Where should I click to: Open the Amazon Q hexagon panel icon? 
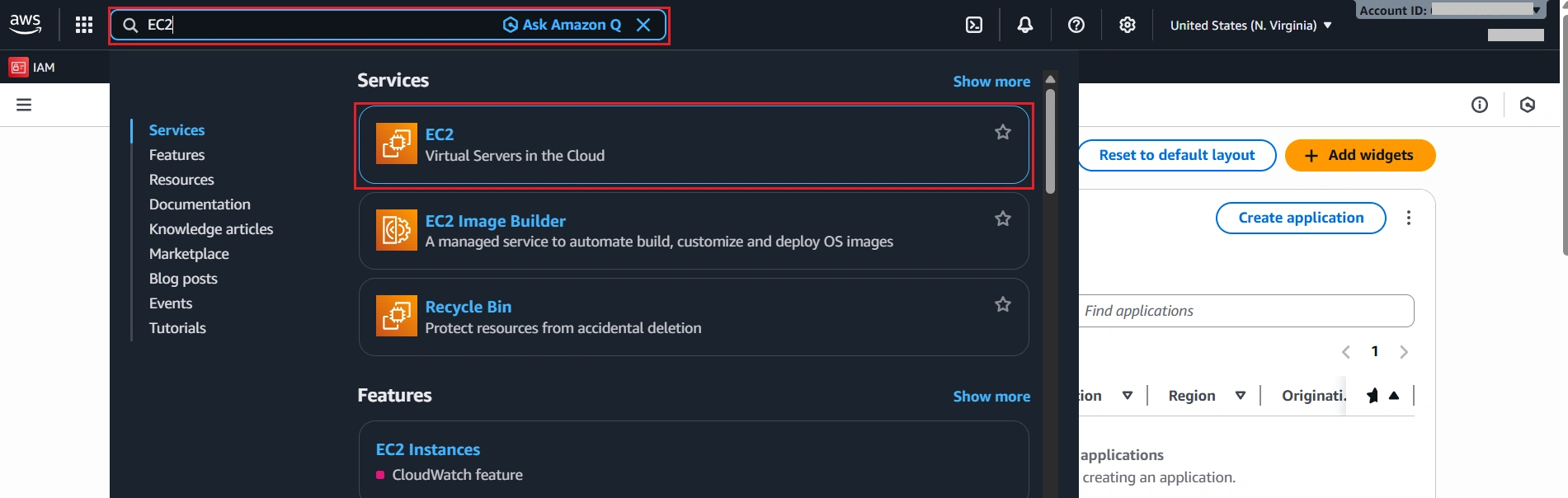[x=1528, y=105]
